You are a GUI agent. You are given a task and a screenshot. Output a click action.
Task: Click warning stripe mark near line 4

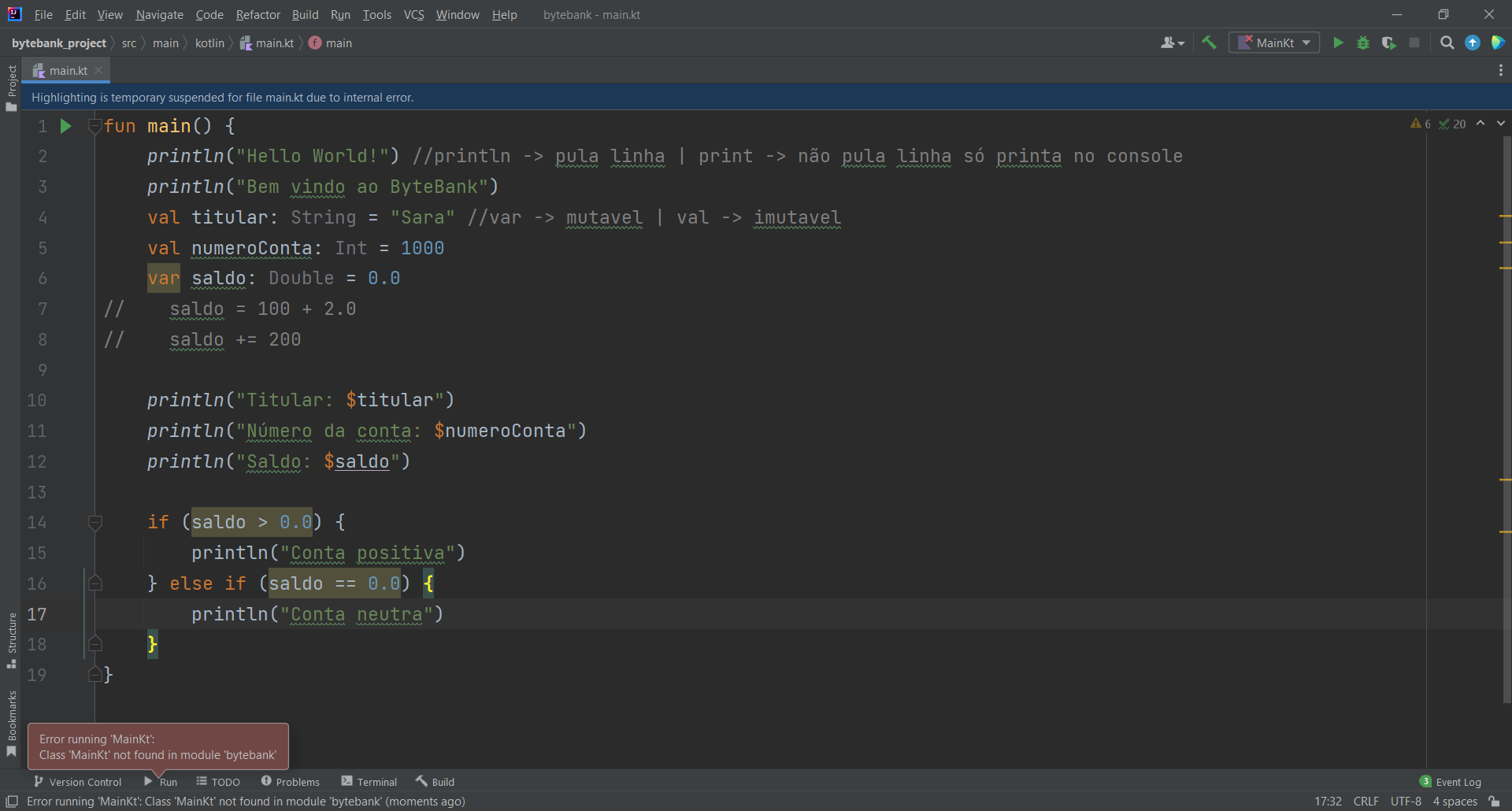1506,216
